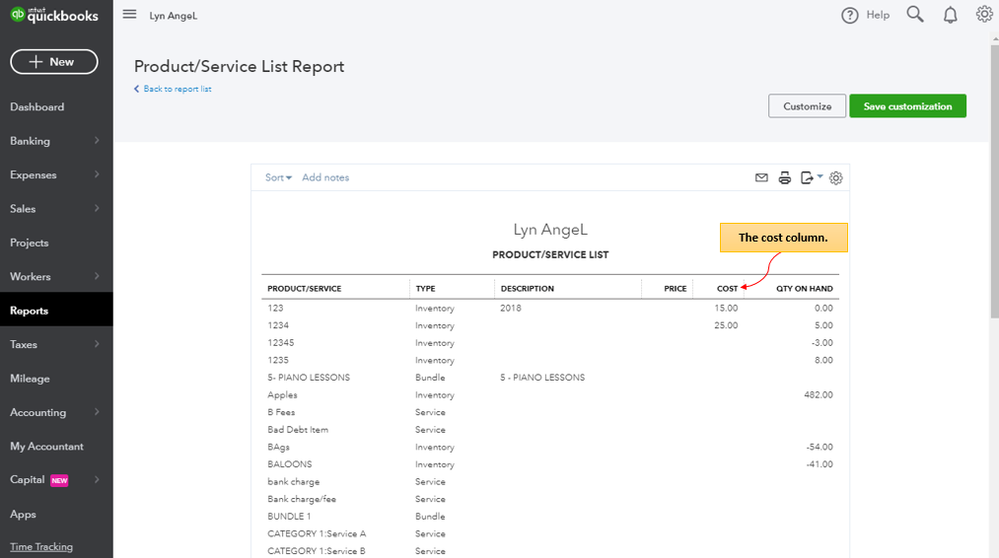
Task: Open Dashboard in sidebar
Action: click(37, 107)
